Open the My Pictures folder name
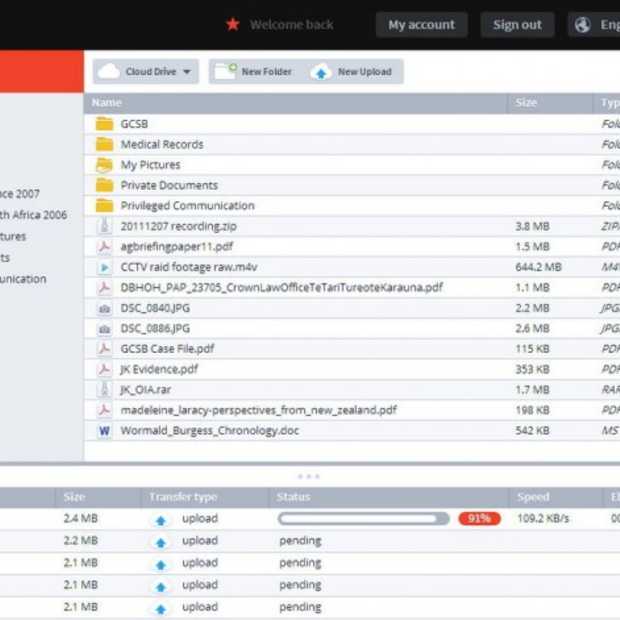Image resolution: width=620 pixels, height=620 pixels. (150, 165)
